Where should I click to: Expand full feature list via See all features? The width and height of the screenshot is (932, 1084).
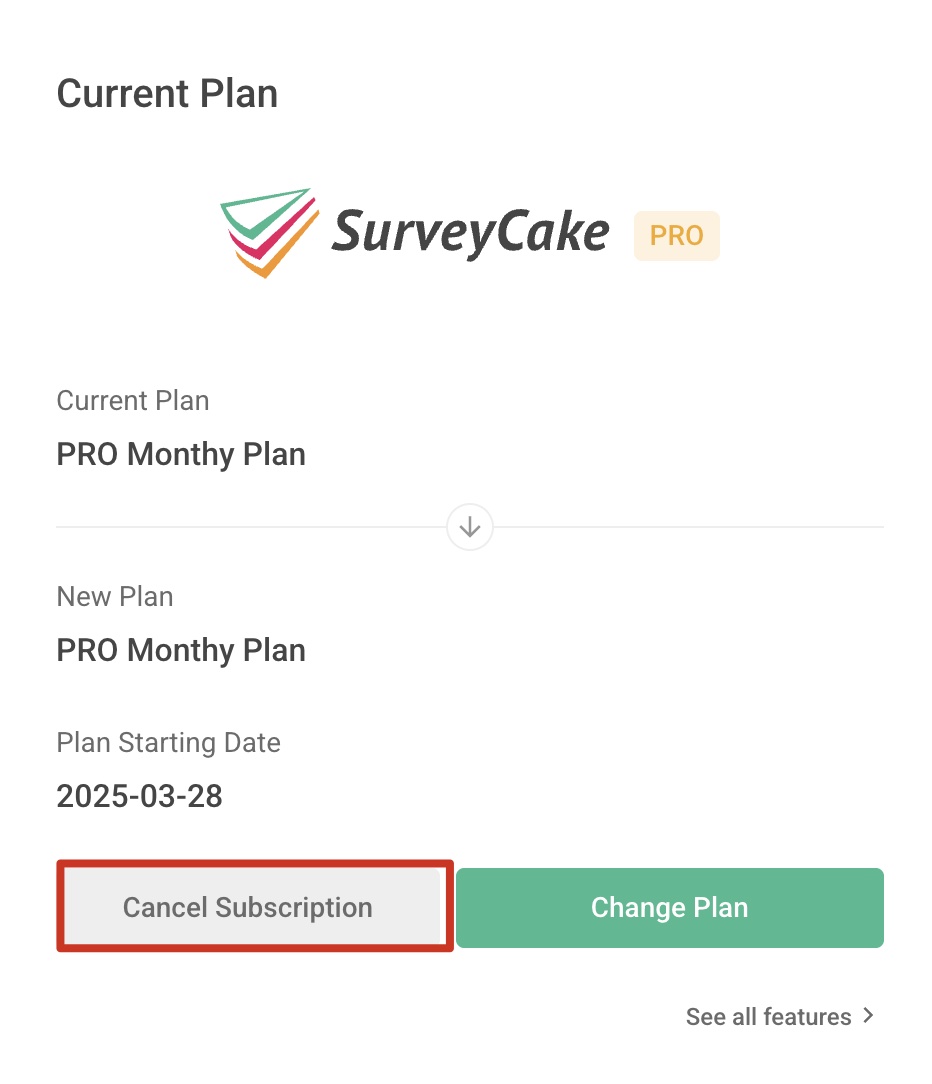point(769,1016)
